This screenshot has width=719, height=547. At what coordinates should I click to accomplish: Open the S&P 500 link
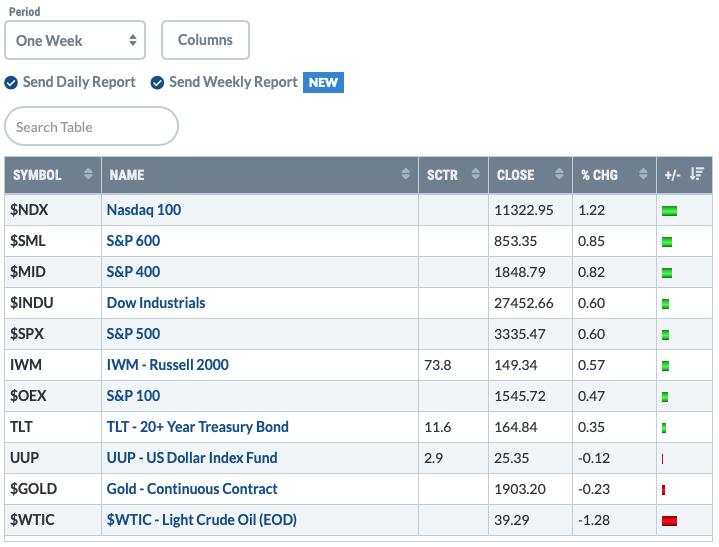[x=133, y=334]
